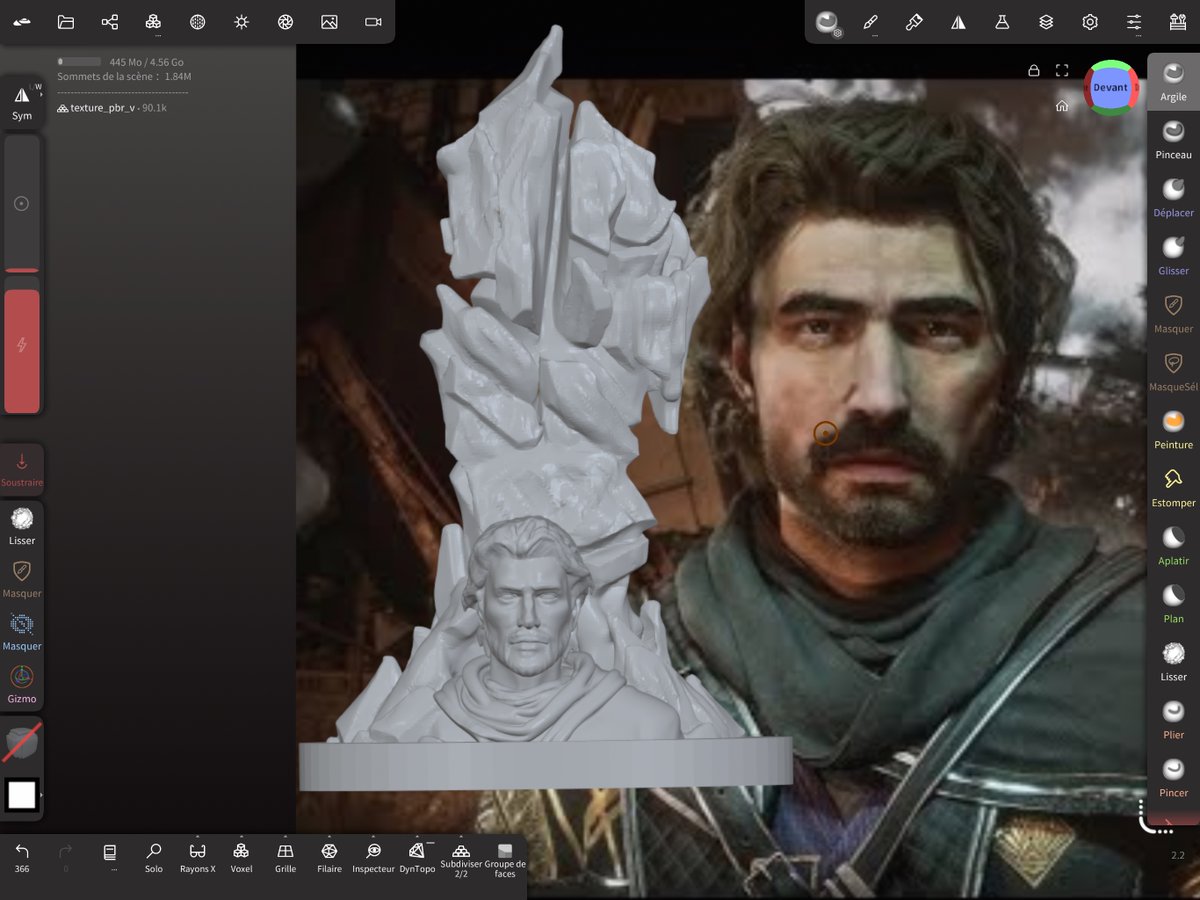1200x900 pixels.
Task: Select the Pincer tool
Action: coord(1173,777)
